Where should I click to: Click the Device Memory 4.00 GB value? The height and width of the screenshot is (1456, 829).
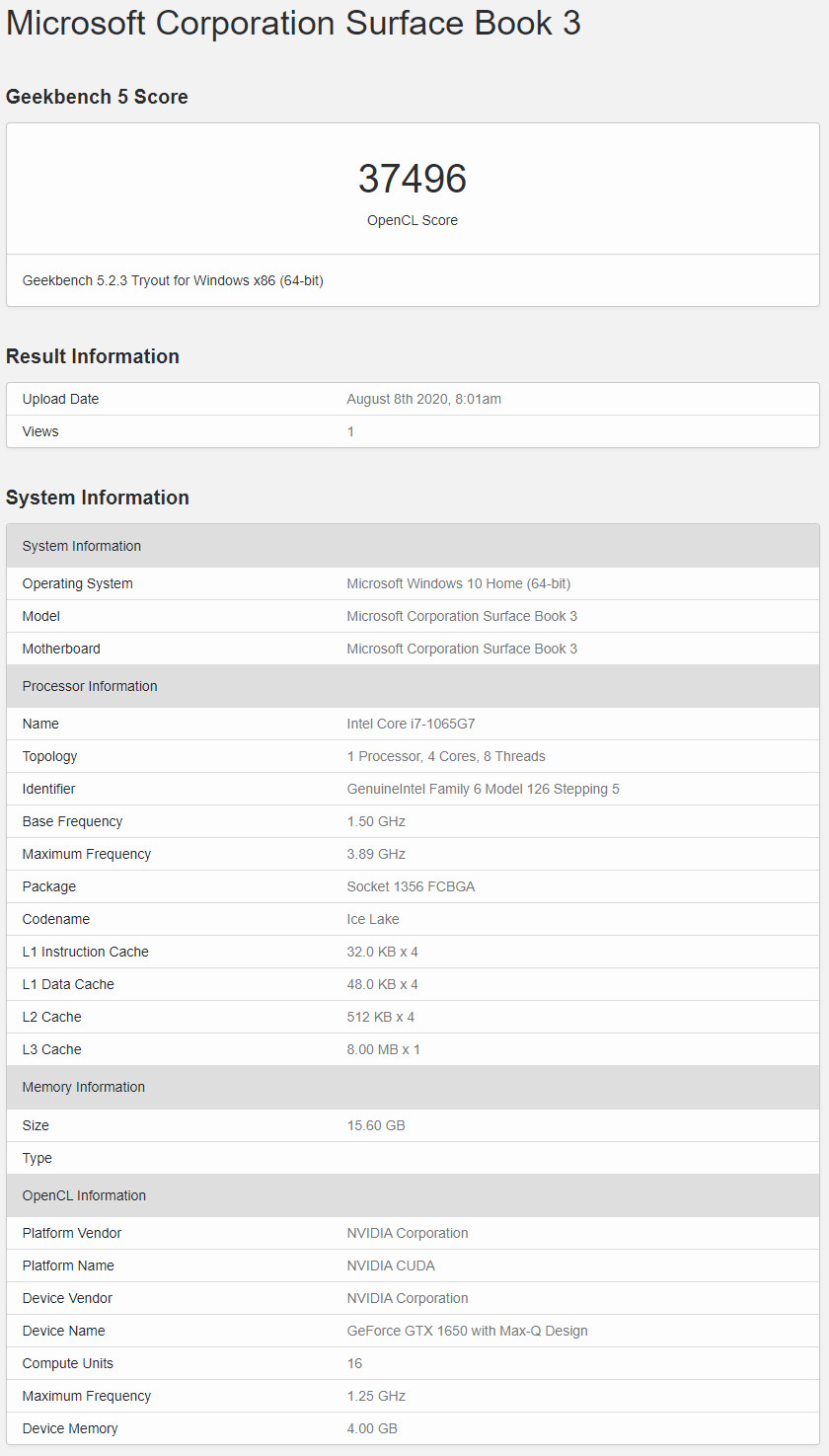(x=372, y=1428)
